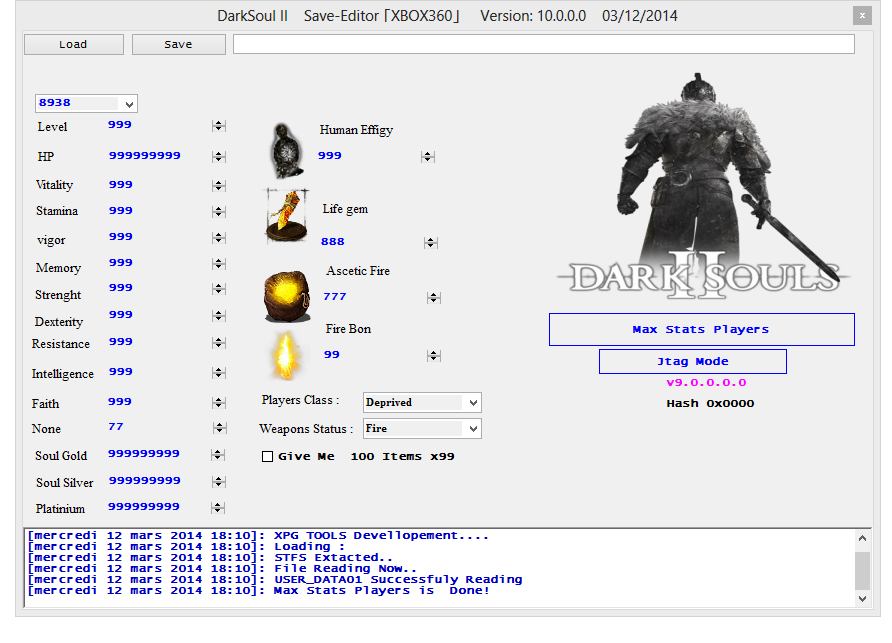Viewport: 892px width, 643px height.
Task: Click the Max Stats Players button
Action: click(x=701, y=329)
